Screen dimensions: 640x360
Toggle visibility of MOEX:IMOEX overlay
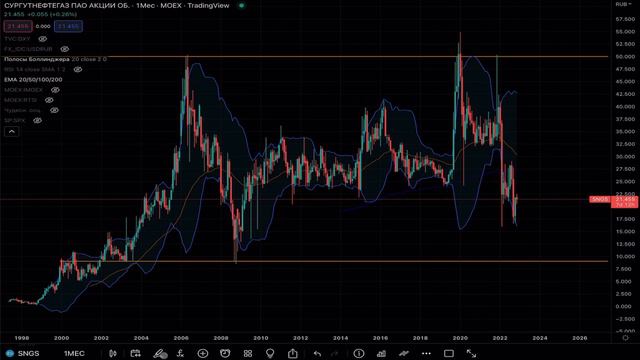55,90
